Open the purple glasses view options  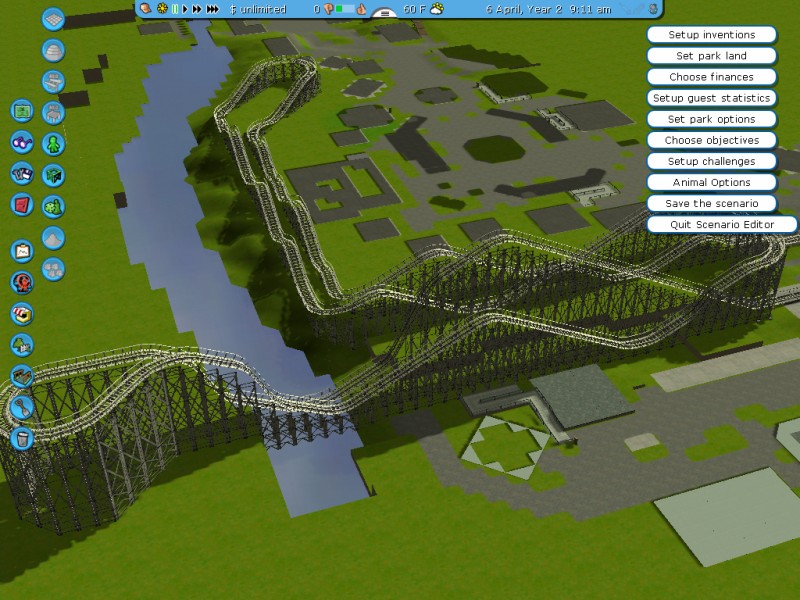pos(22,142)
